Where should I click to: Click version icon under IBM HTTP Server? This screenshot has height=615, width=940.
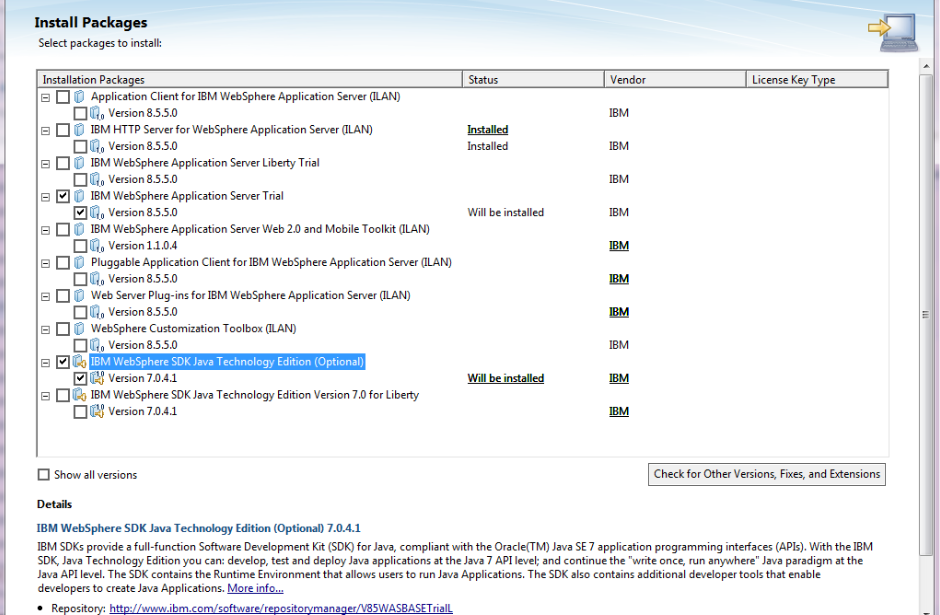(x=97, y=146)
